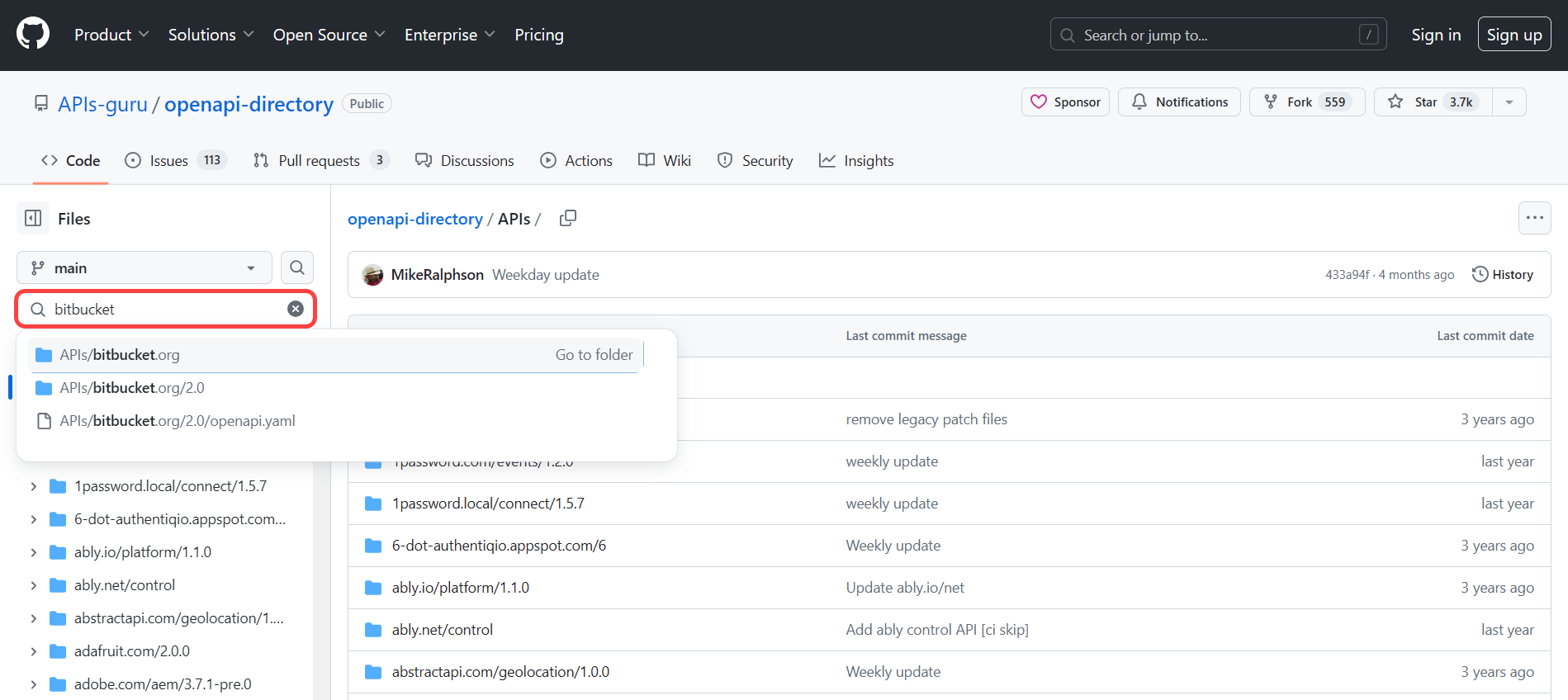1568x700 pixels.
Task: Expand the abstractapi.com/geolocation tree folder
Action: (34, 618)
